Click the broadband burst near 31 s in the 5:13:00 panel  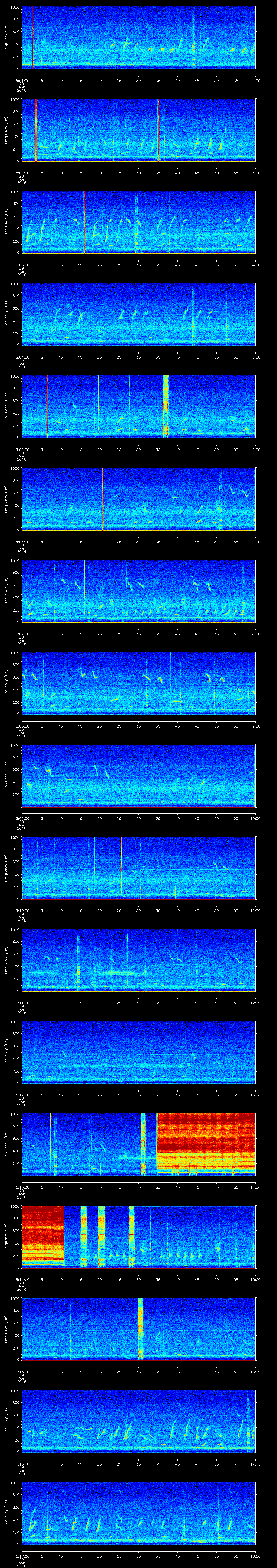click(x=143, y=1144)
